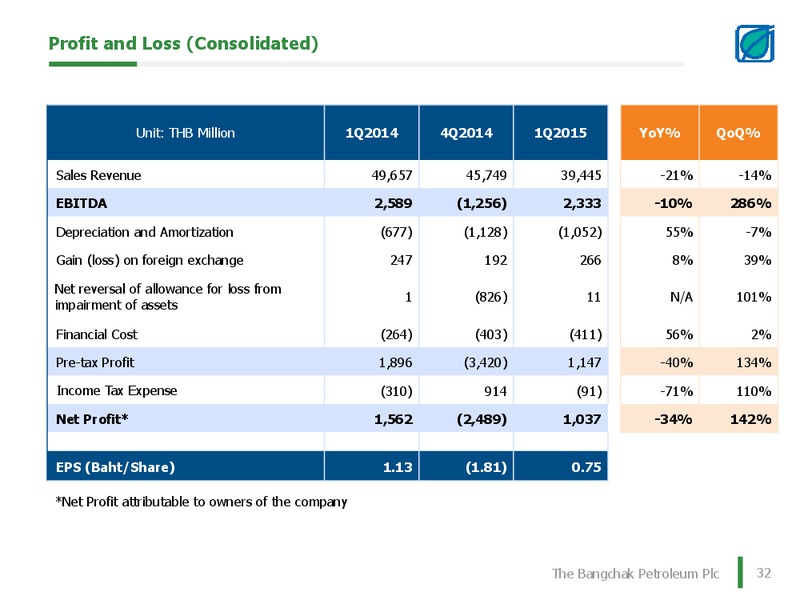Viewport: 800px width, 600px height.
Task: Click Financial Cost value (403)
Action: [491, 335]
